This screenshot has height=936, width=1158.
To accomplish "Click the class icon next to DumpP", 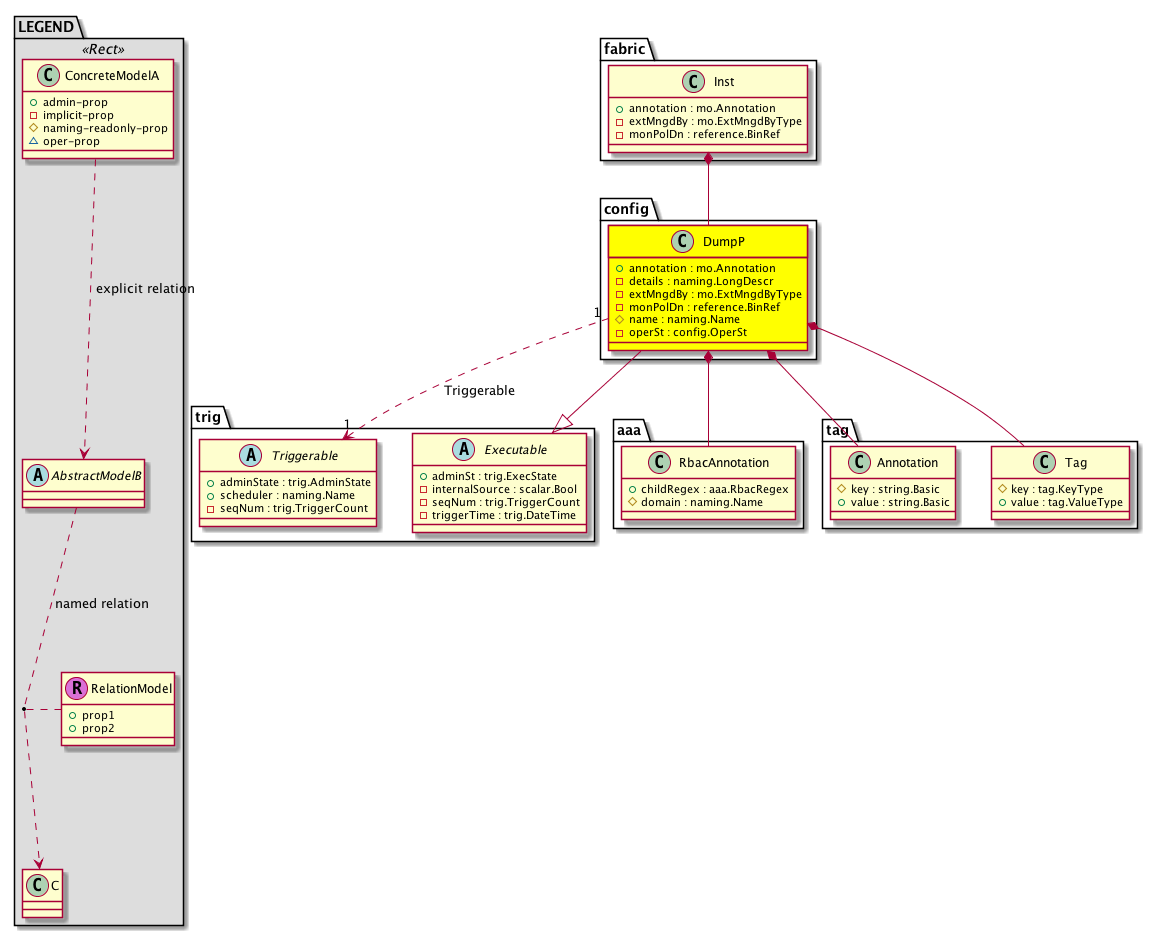I will (x=678, y=242).
